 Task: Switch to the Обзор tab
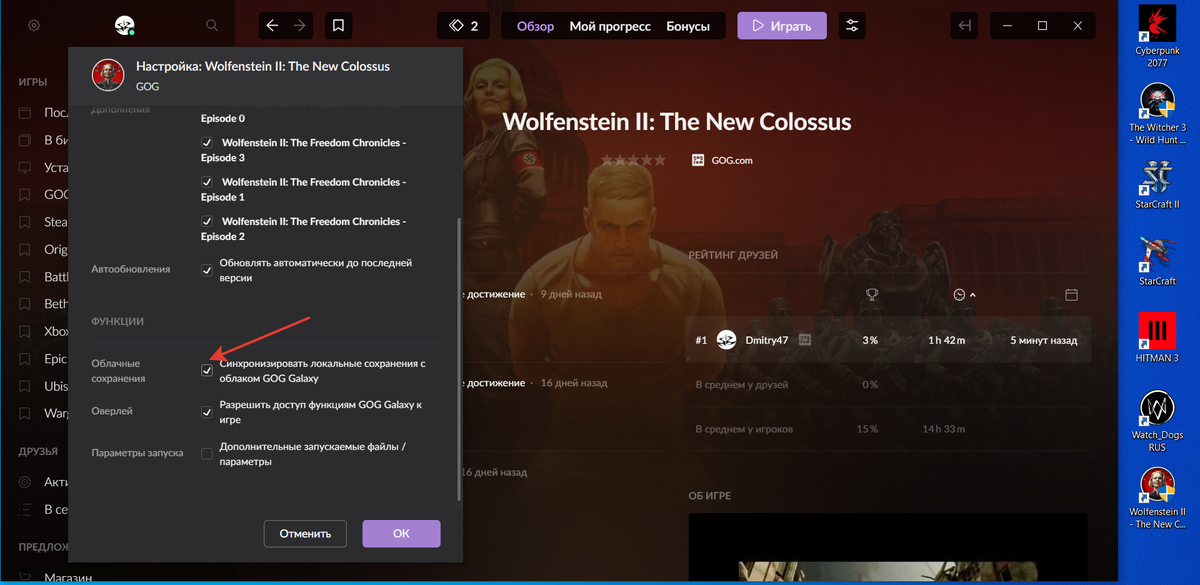click(x=535, y=26)
